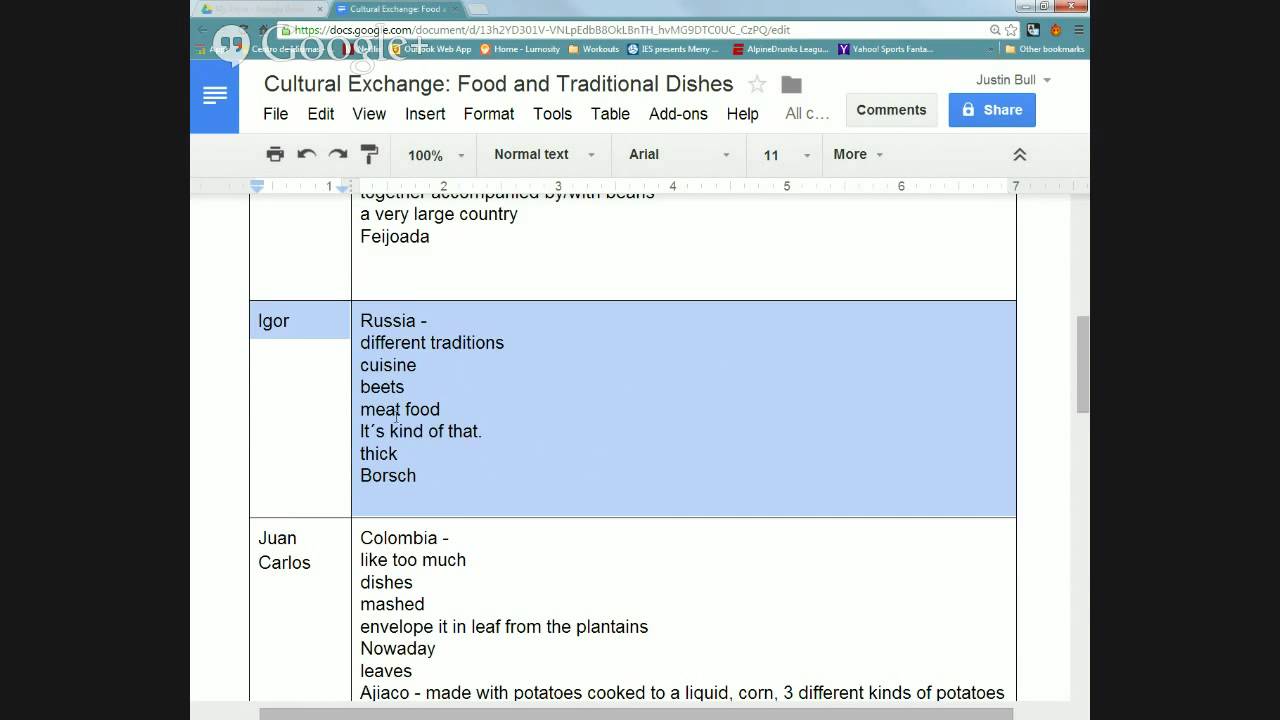Open the Insert menu
This screenshot has width=1280, height=720.
point(425,114)
